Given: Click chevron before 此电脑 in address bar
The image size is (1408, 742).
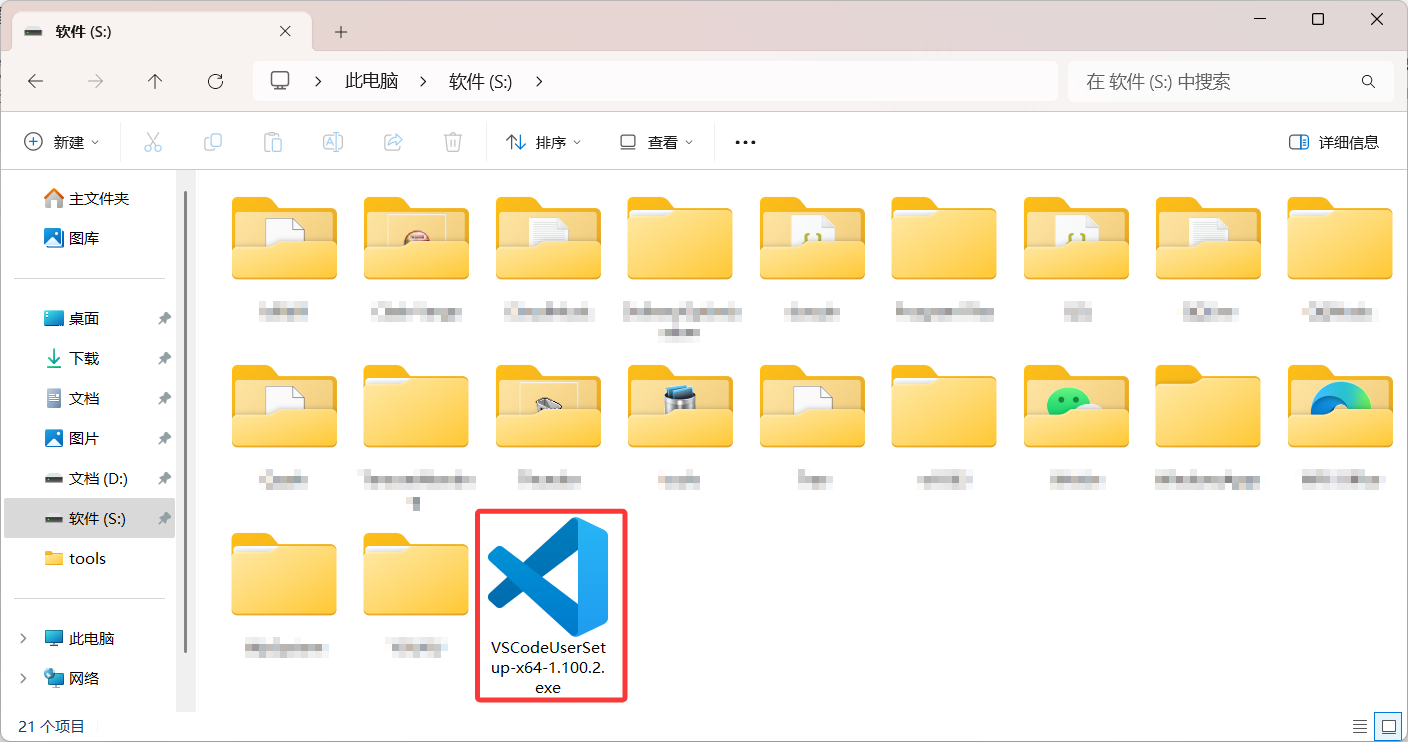Looking at the screenshot, I should [319, 82].
